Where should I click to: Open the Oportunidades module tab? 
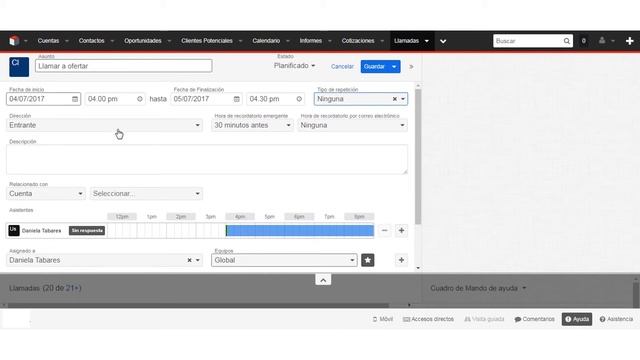[x=143, y=41]
